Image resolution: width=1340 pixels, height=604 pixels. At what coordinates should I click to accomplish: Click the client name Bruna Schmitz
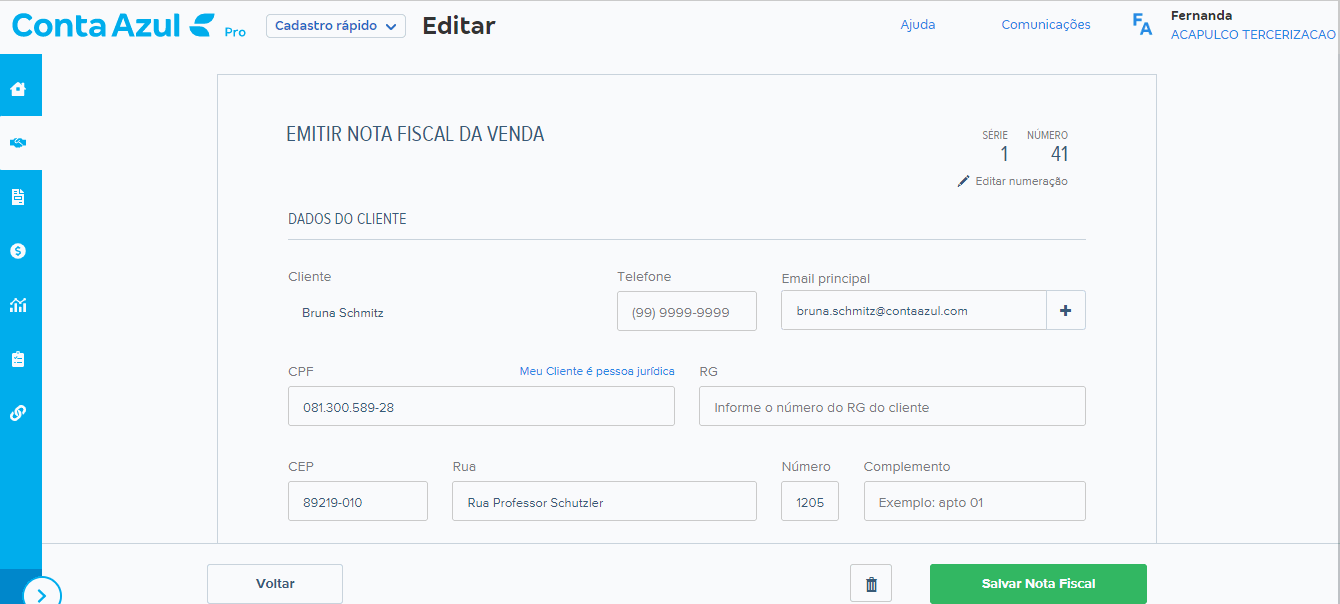tap(343, 313)
